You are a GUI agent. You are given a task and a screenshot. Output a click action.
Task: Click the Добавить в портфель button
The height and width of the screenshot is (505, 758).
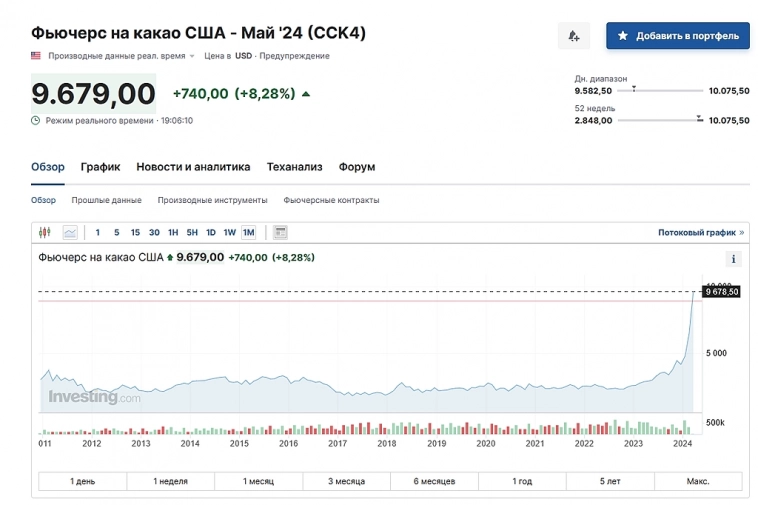tap(677, 36)
